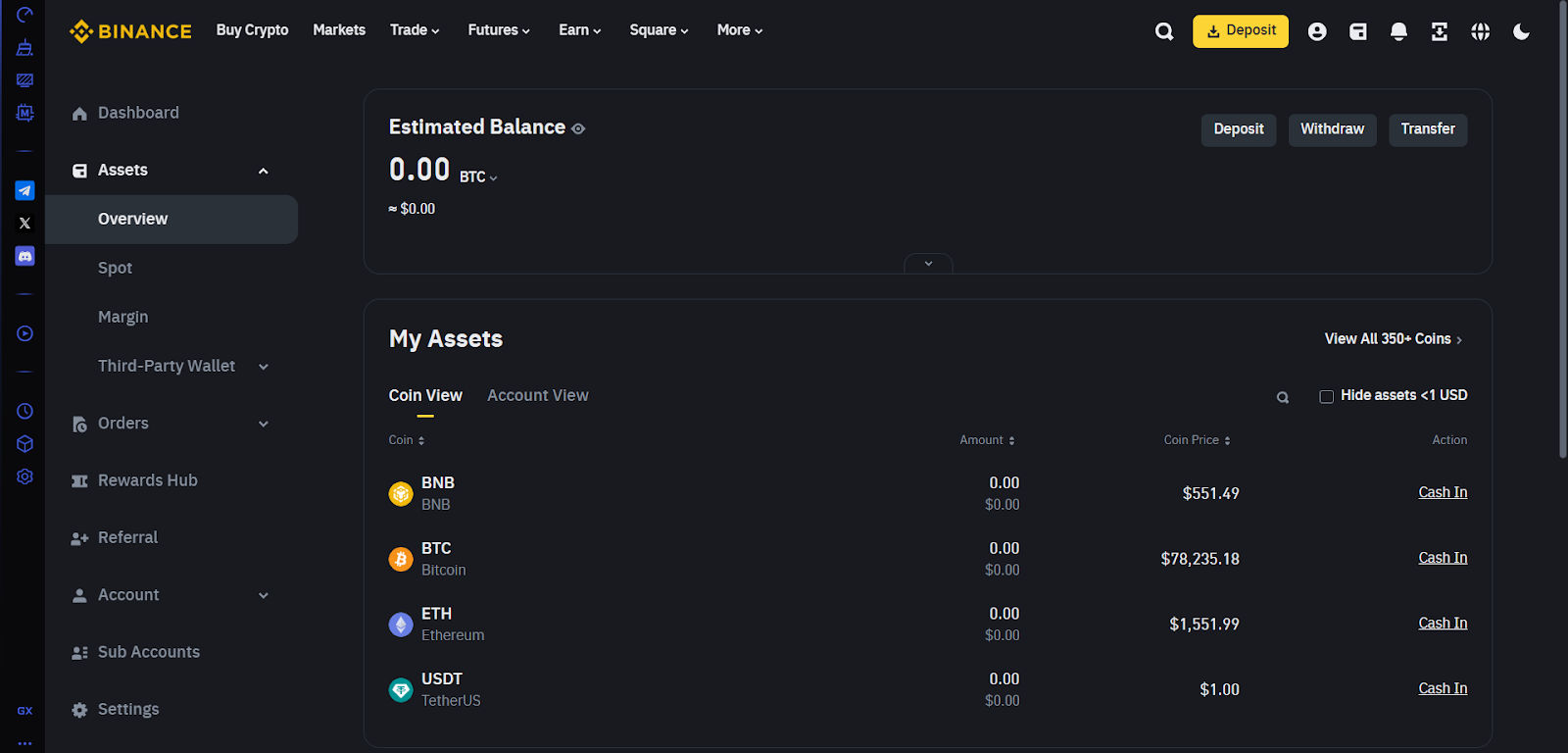Screen dimensions: 1568x753
Task: Open the search magnifier in Binance header
Action: 1164,31
